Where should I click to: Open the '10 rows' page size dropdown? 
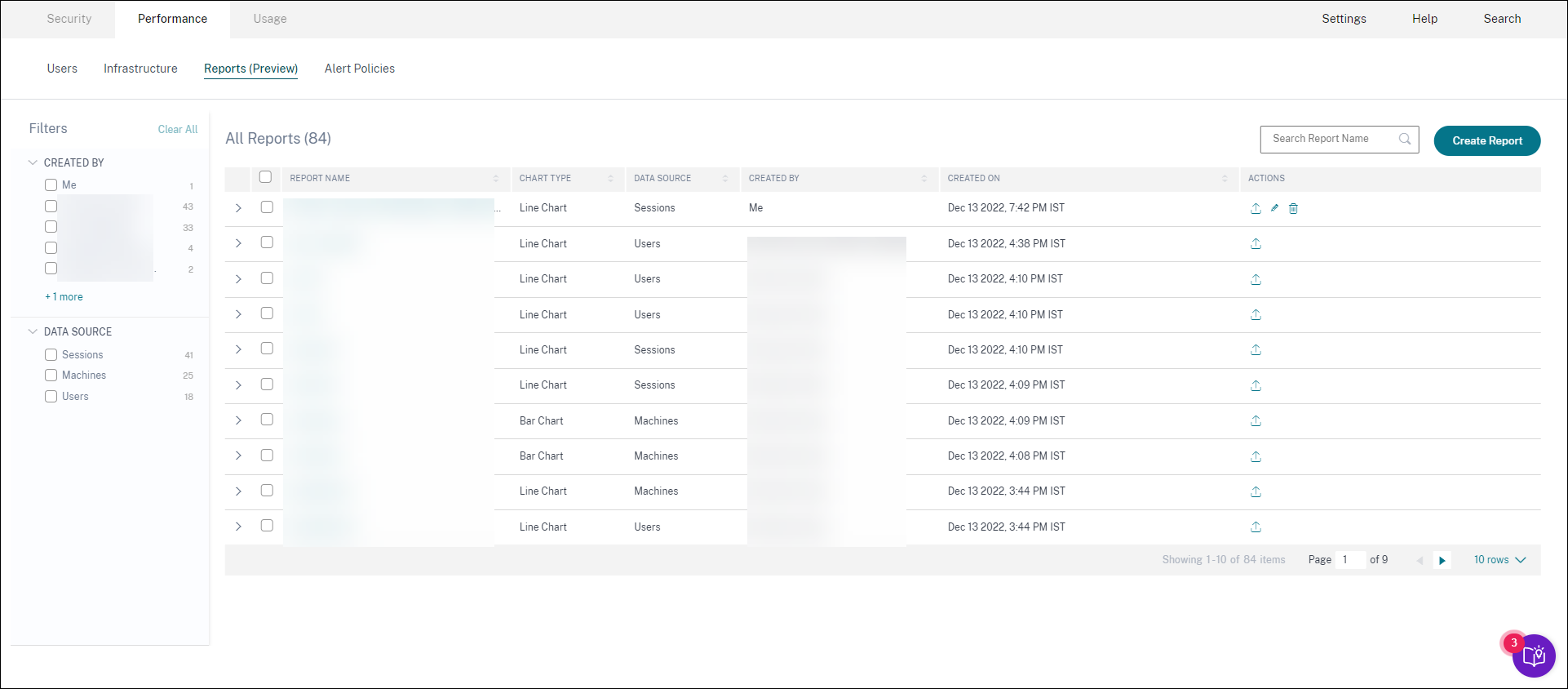1499,560
